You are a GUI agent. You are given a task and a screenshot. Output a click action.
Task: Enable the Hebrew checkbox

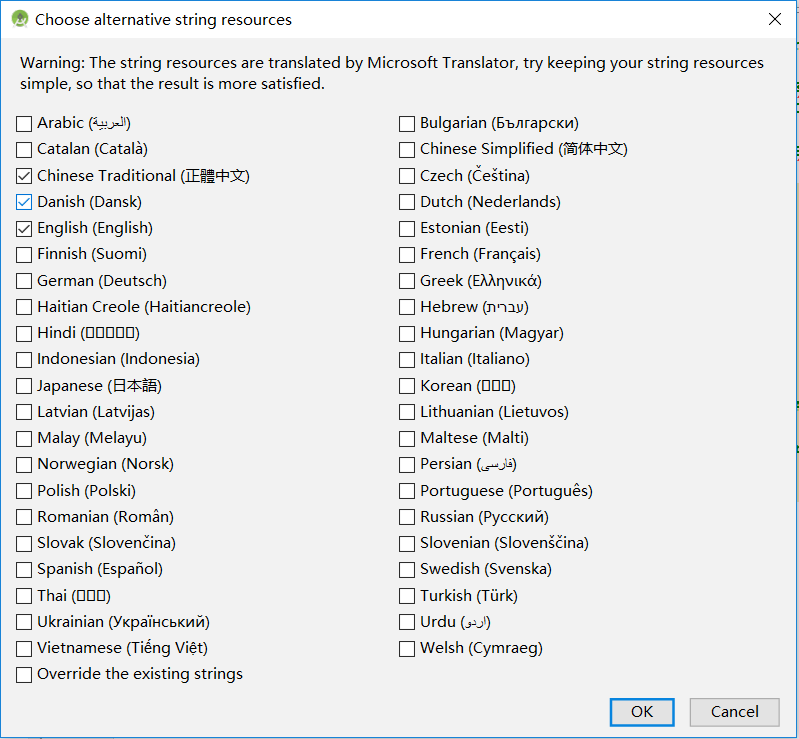pos(407,307)
